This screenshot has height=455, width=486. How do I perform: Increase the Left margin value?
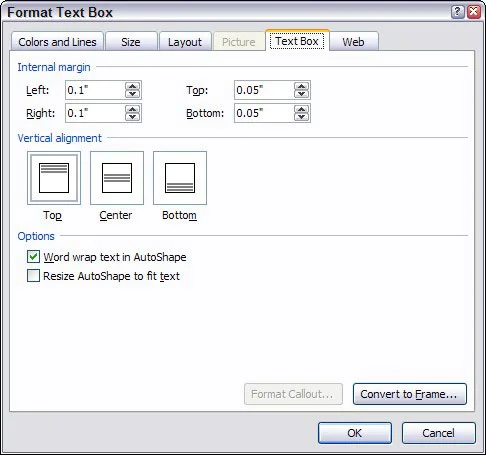point(133,86)
